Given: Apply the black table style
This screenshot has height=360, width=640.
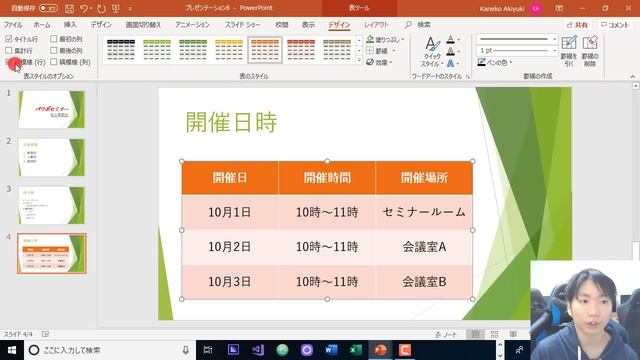Looking at the screenshot, I should 121,50.
